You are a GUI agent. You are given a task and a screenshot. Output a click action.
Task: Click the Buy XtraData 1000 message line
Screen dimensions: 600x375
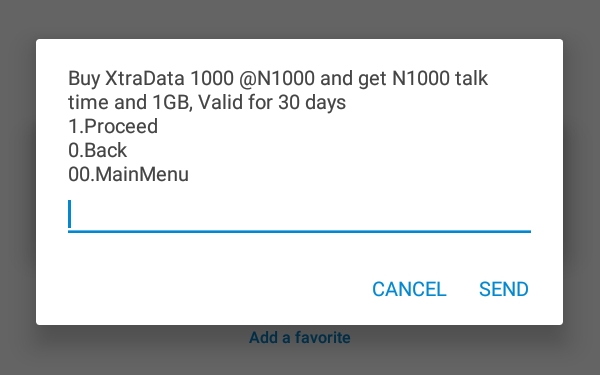278,78
